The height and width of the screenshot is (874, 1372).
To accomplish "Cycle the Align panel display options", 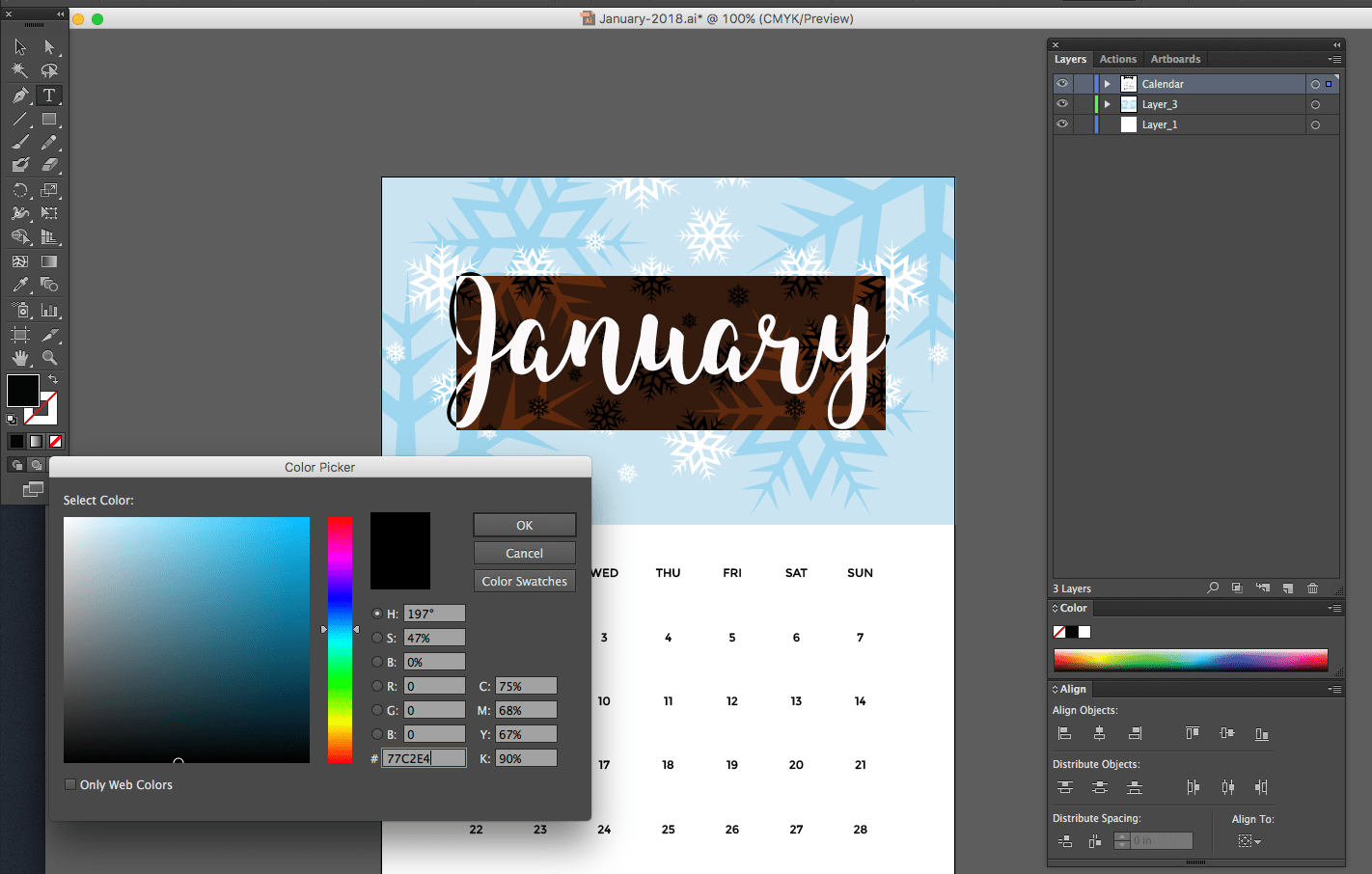I will click(x=1055, y=689).
